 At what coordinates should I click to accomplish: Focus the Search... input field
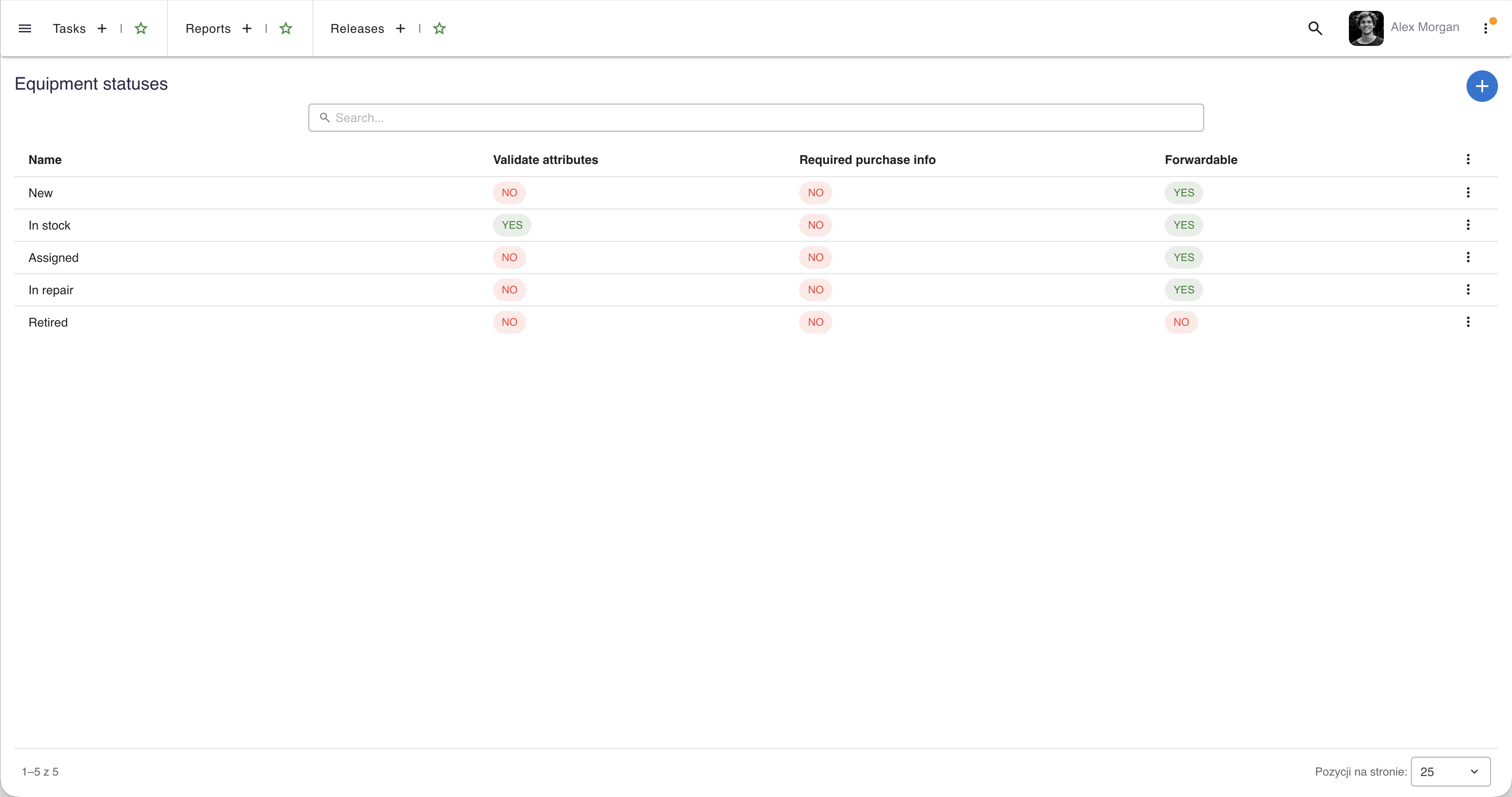(x=756, y=117)
